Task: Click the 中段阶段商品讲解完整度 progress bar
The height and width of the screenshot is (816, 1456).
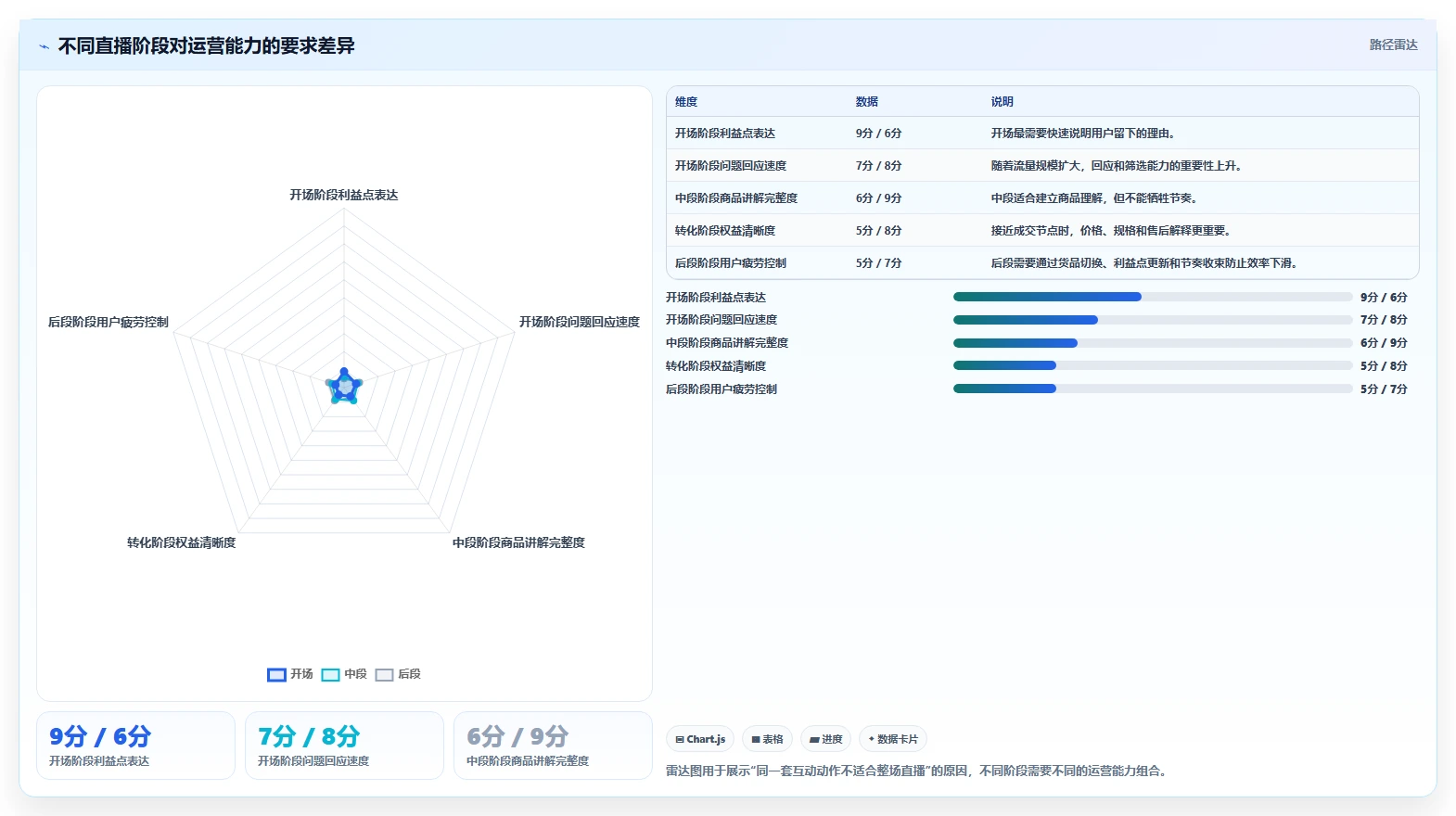Action: (1153, 343)
